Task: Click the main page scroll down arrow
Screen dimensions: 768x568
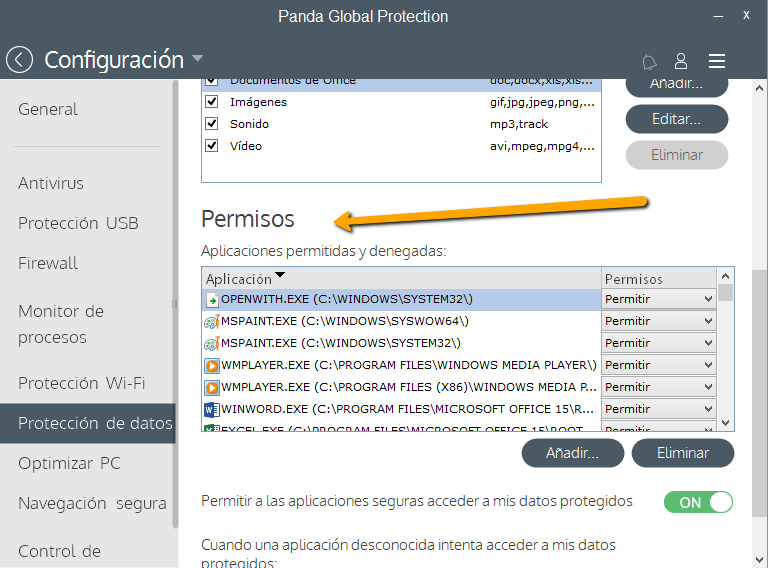Action: 759,559
